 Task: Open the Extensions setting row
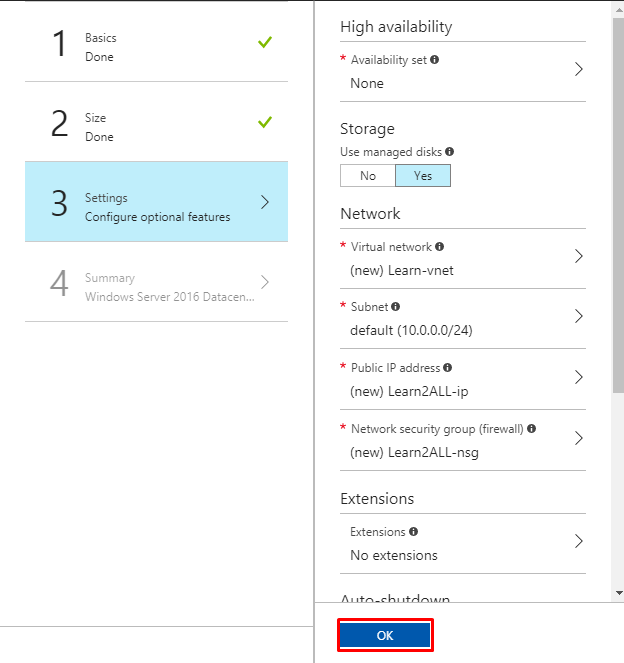click(x=463, y=543)
